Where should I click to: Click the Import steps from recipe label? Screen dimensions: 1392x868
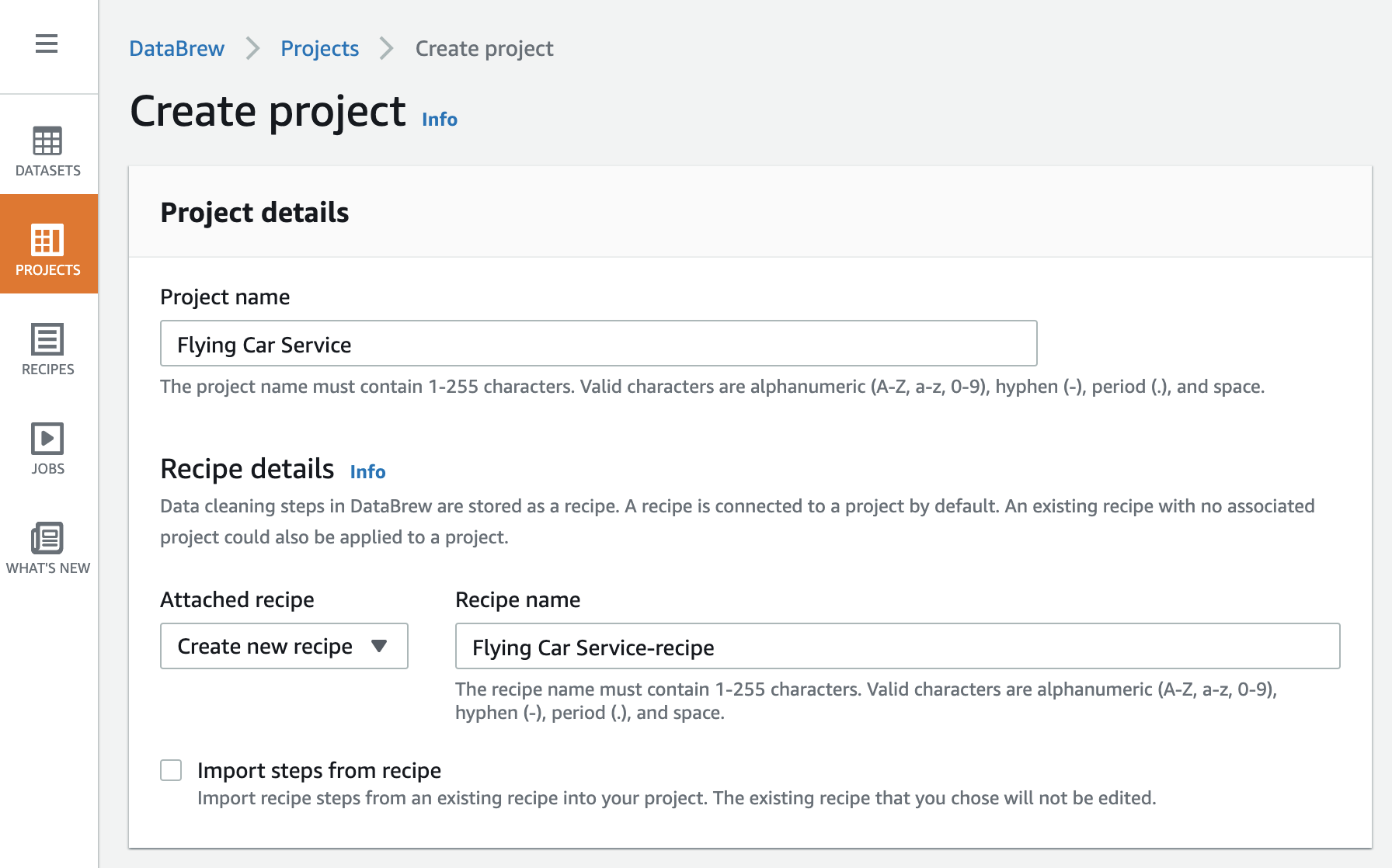(x=319, y=770)
